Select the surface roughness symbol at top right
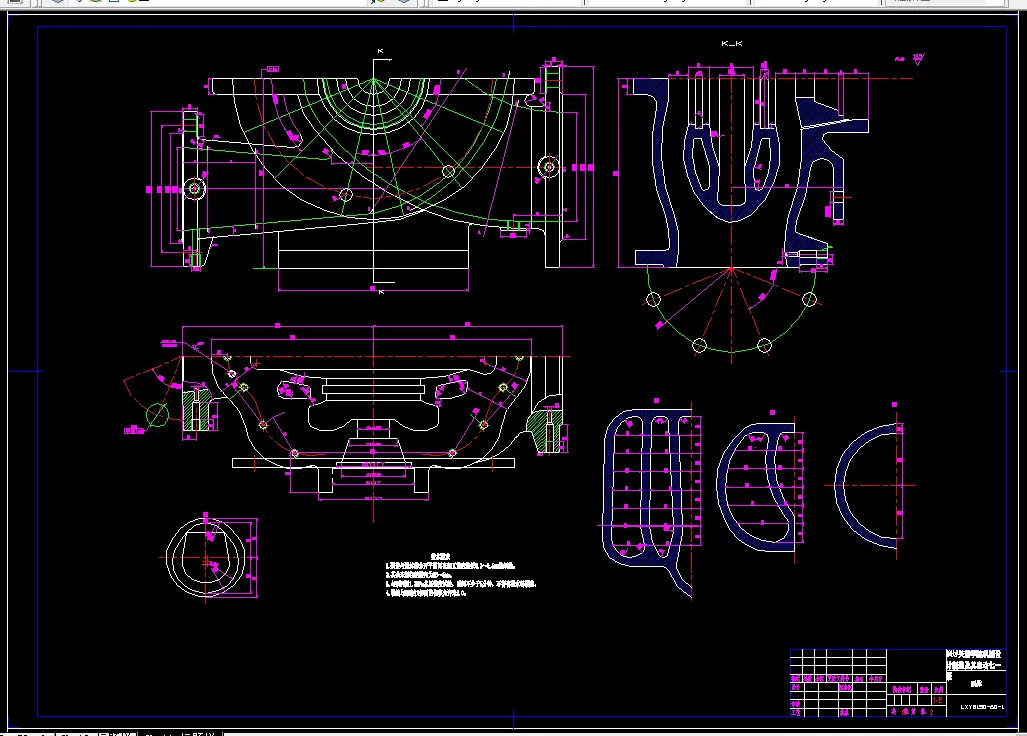Viewport: 1027px width, 736px height. point(918,59)
